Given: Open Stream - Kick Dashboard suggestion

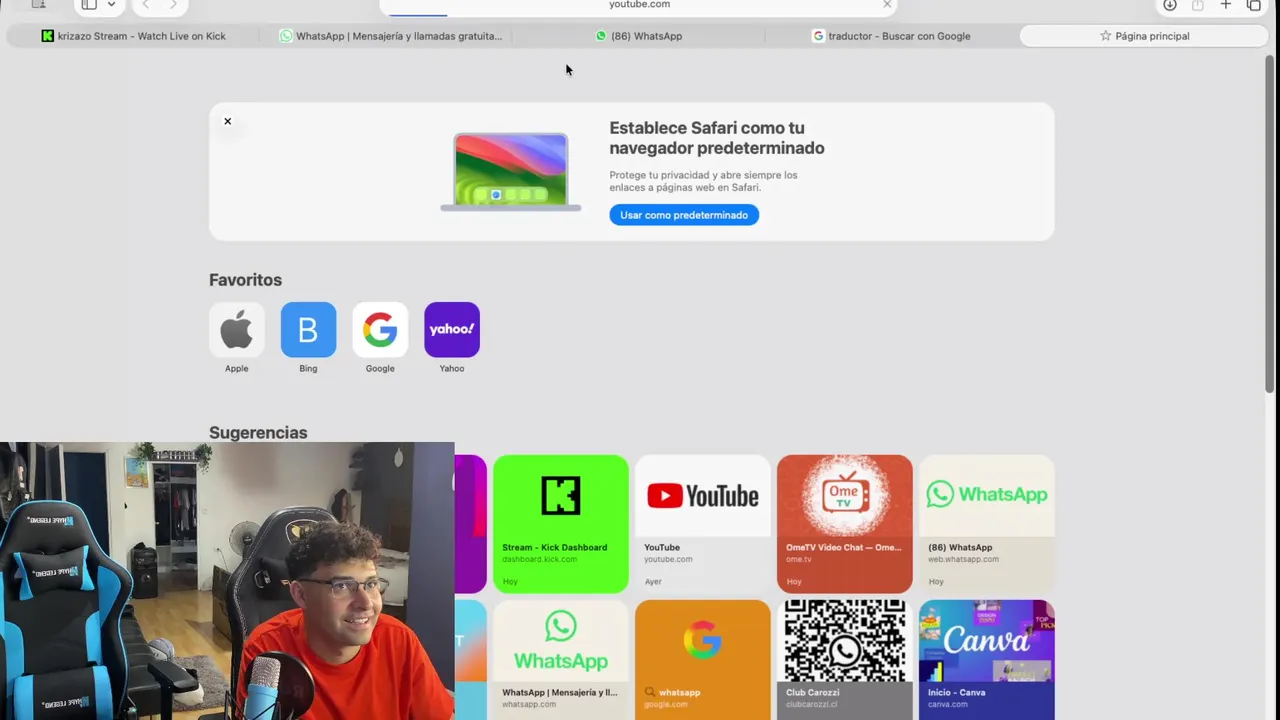Looking at the screenshot, I should [561, 524].
